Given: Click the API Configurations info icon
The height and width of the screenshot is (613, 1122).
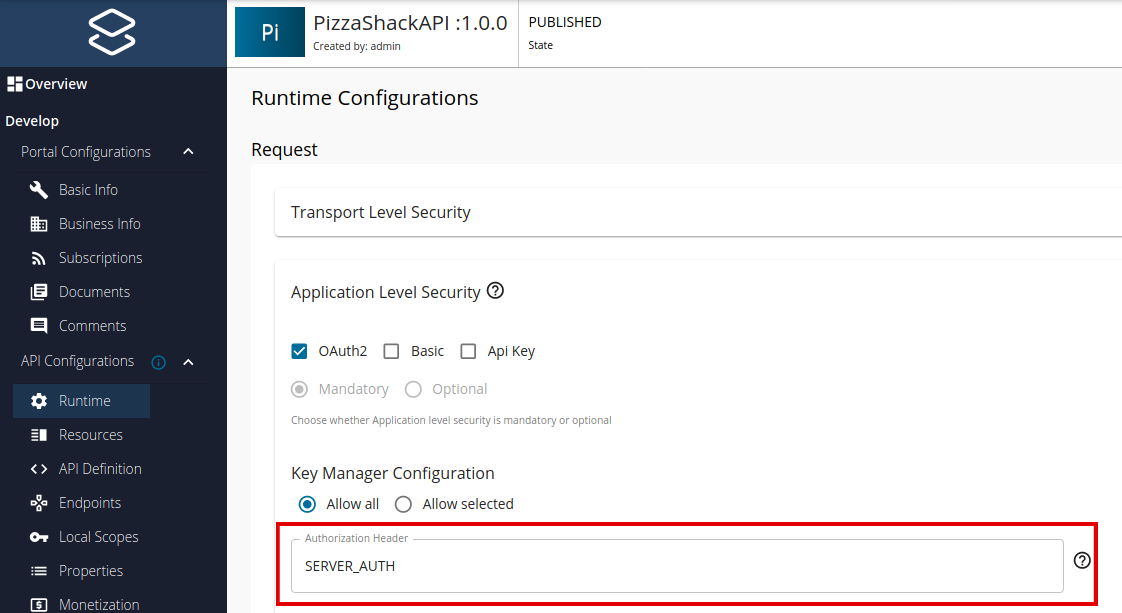Looking at the screenshot, I should (x=158, y=362).
